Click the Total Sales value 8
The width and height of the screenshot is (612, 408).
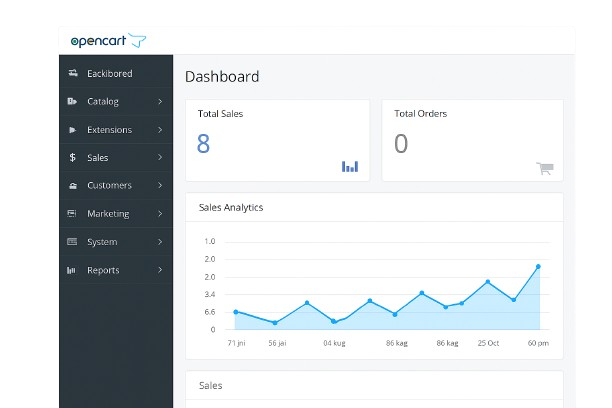pyautogui.click(x=203, y=144)
